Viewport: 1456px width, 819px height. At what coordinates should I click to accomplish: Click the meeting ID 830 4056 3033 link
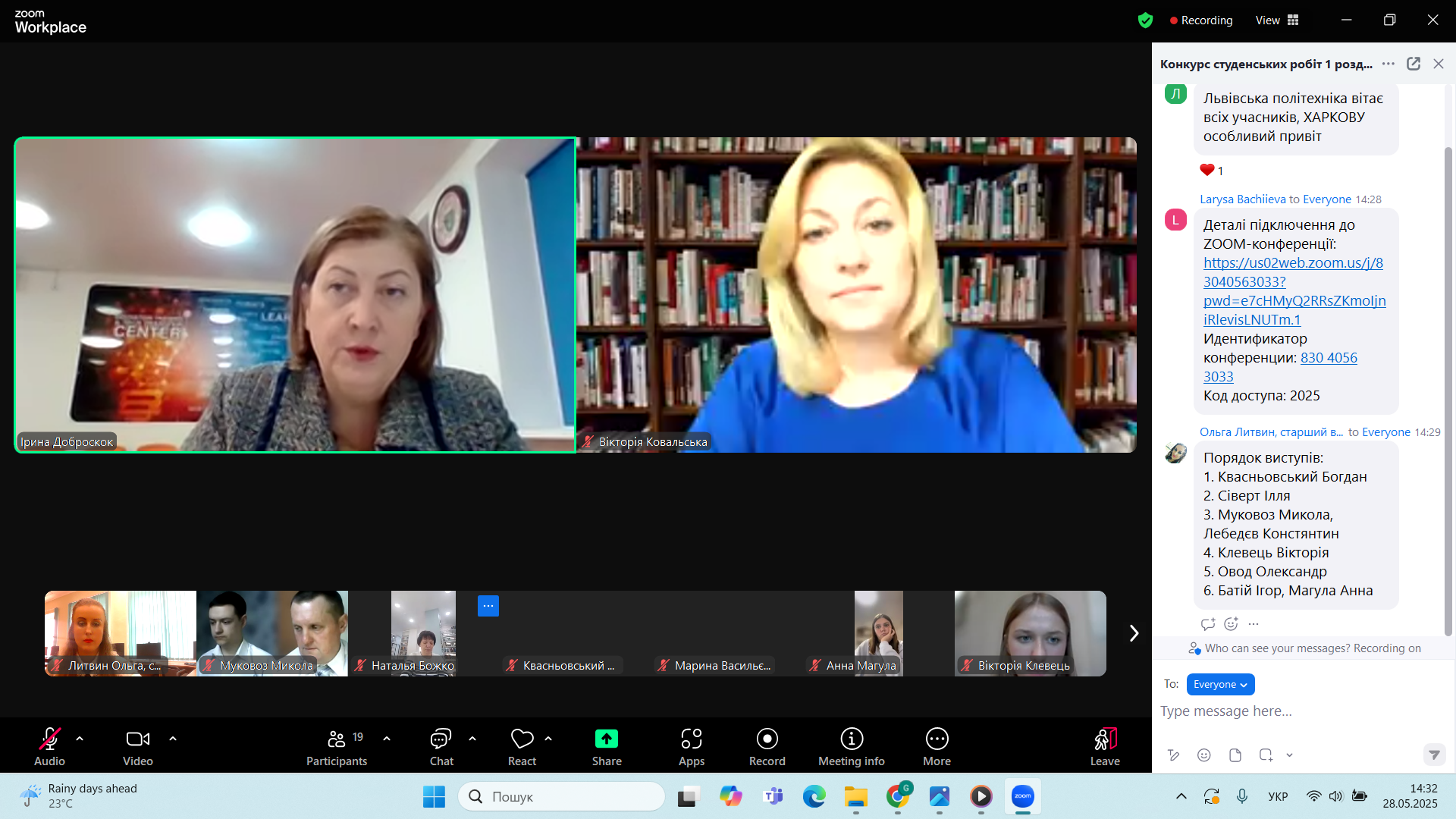pyautogui.click(x=1280, y=367)
